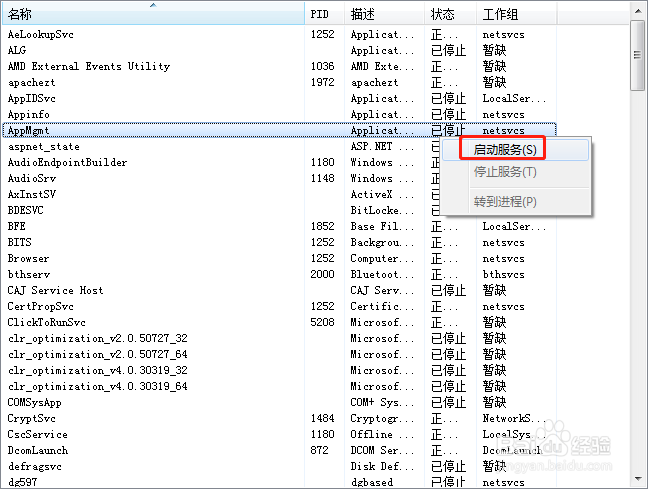Click netsvcs workgroup for CertPropSvc

tap(504, 306)
